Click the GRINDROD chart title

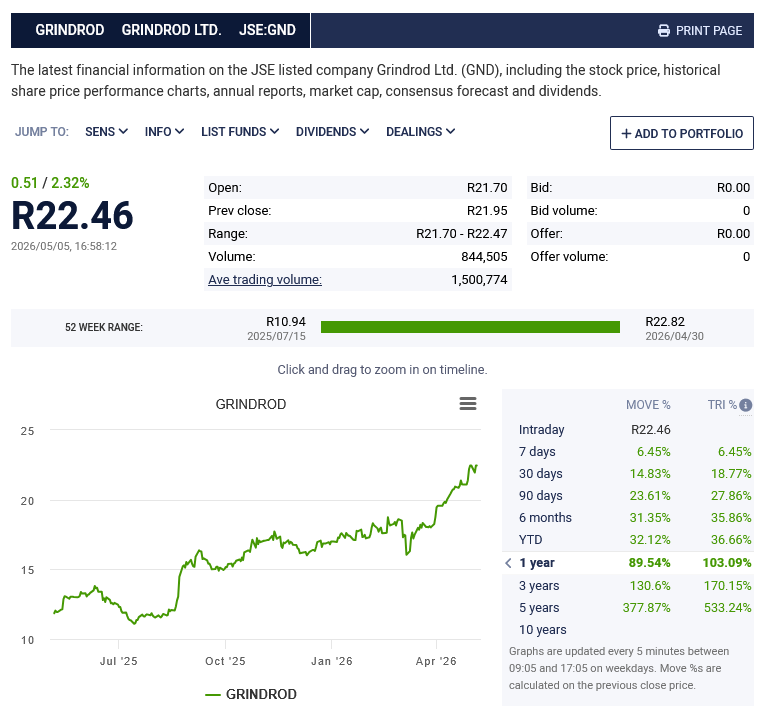coord(251,404)
